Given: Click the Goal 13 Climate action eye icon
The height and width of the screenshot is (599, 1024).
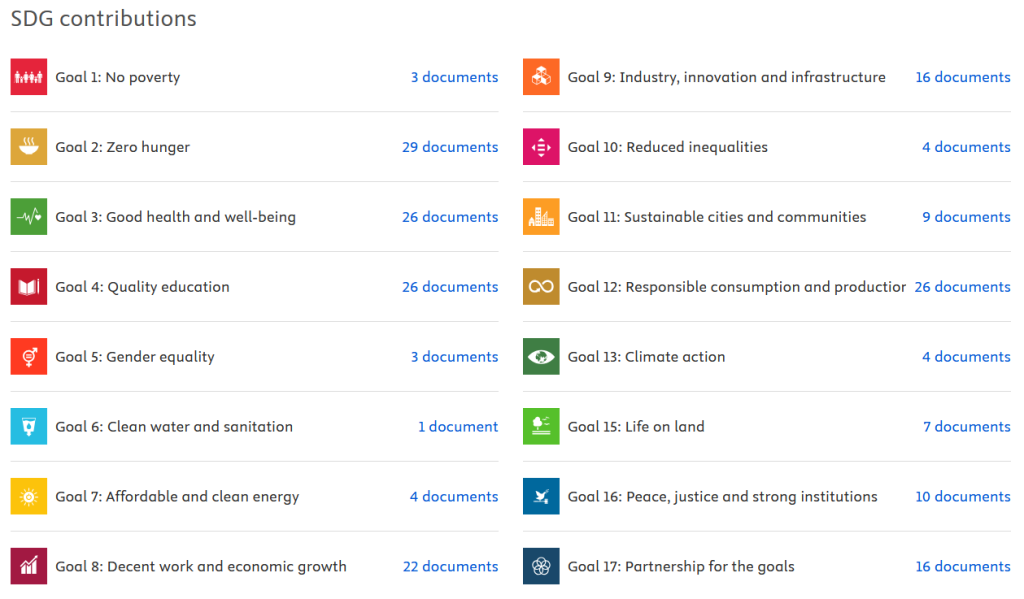Looking at the screenshot, I should (541, 357).
